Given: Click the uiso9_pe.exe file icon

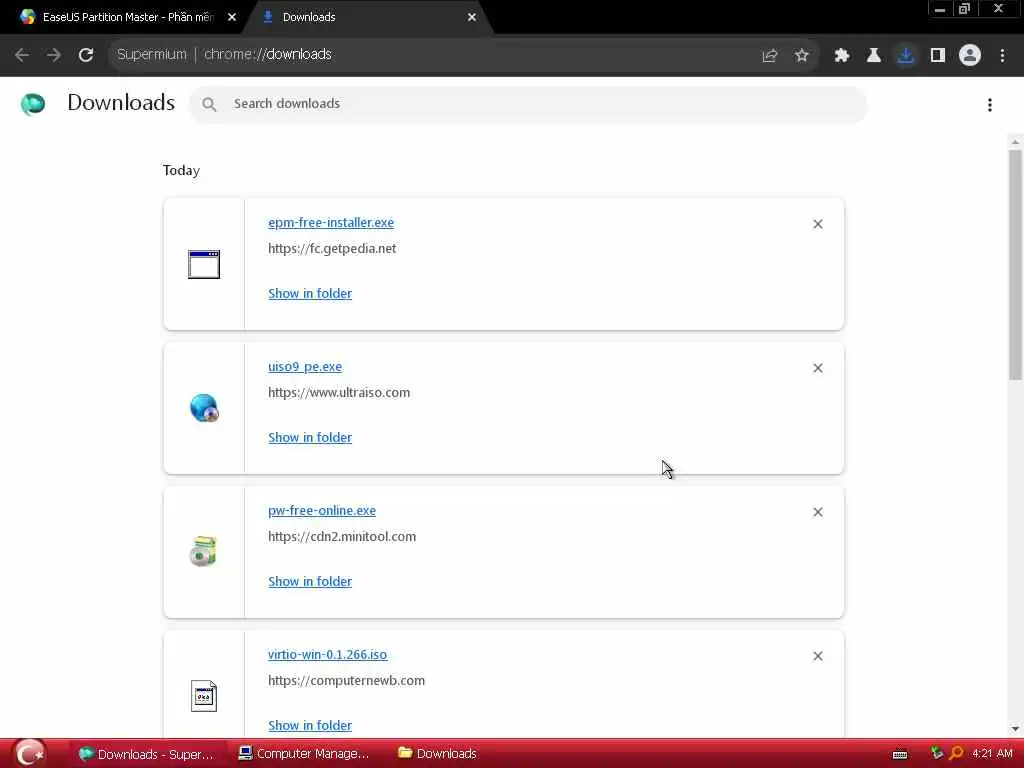Looking at the screenshot, I should click(x=204, y=408).
